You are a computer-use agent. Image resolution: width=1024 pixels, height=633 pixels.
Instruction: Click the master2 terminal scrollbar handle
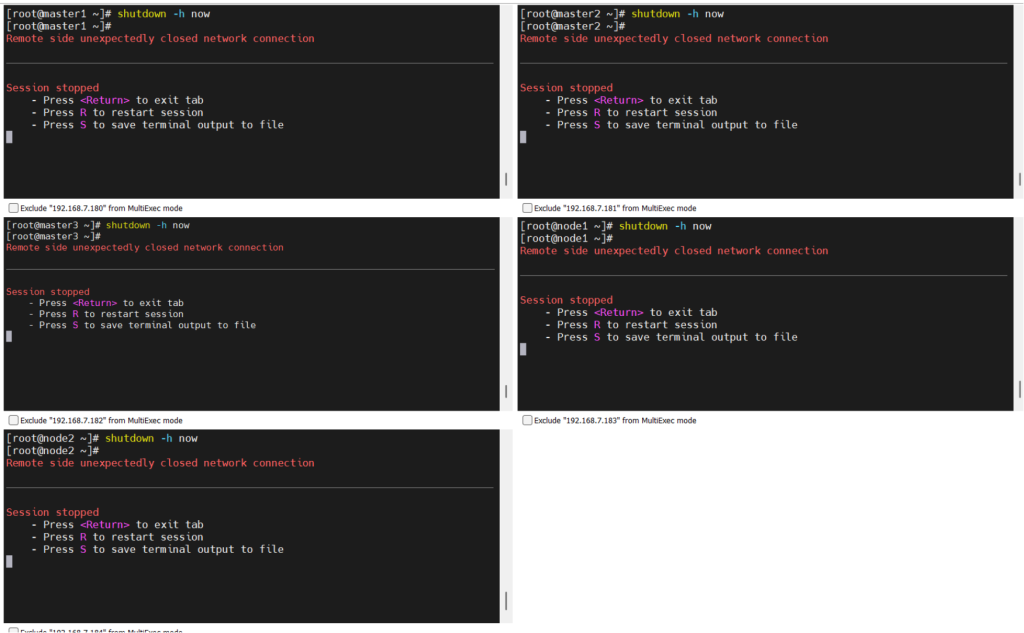pyautogui.click(x=1019, y=179)
